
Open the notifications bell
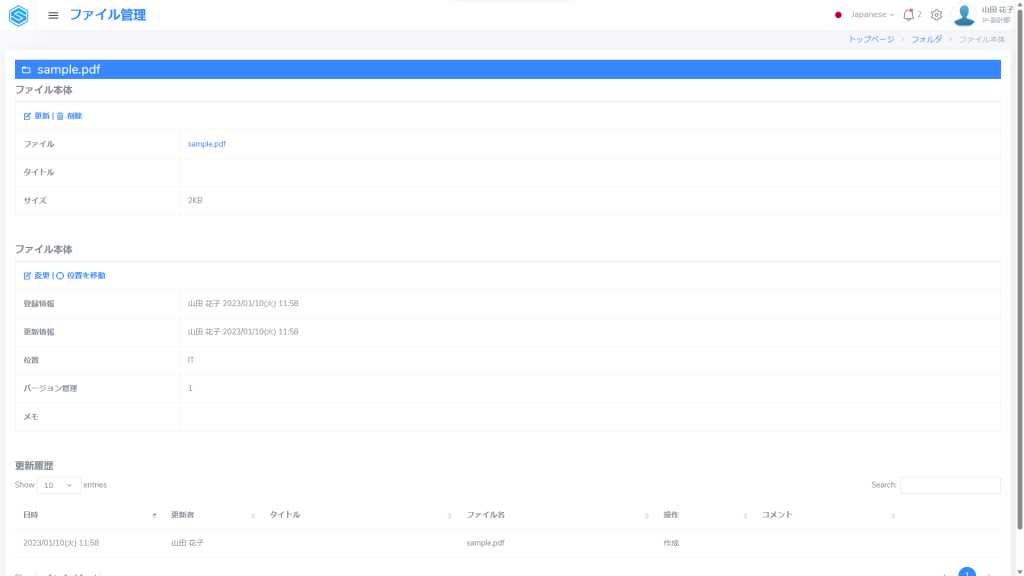pyautogui.click(x=908, y=15)
